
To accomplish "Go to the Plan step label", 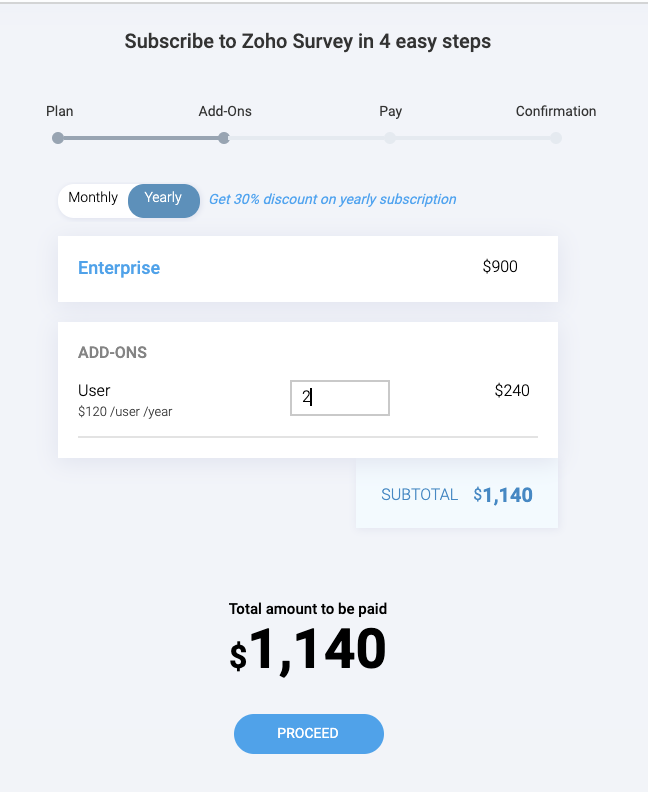I will (60, 111).
